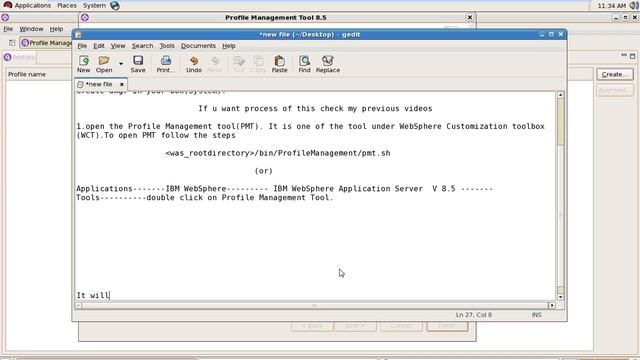Click the Profile name column header
Screen dimensions: 640x360
click(27, 74)
